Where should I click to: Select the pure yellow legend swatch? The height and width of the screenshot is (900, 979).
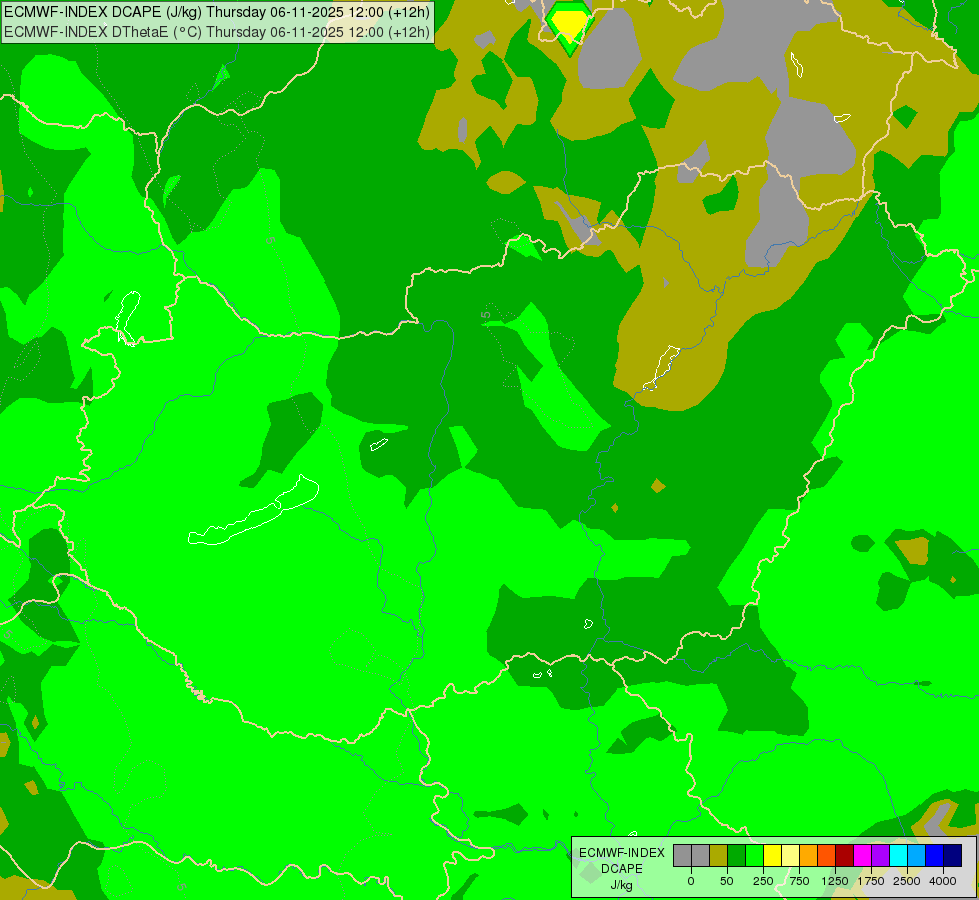(x=772, y=856)
